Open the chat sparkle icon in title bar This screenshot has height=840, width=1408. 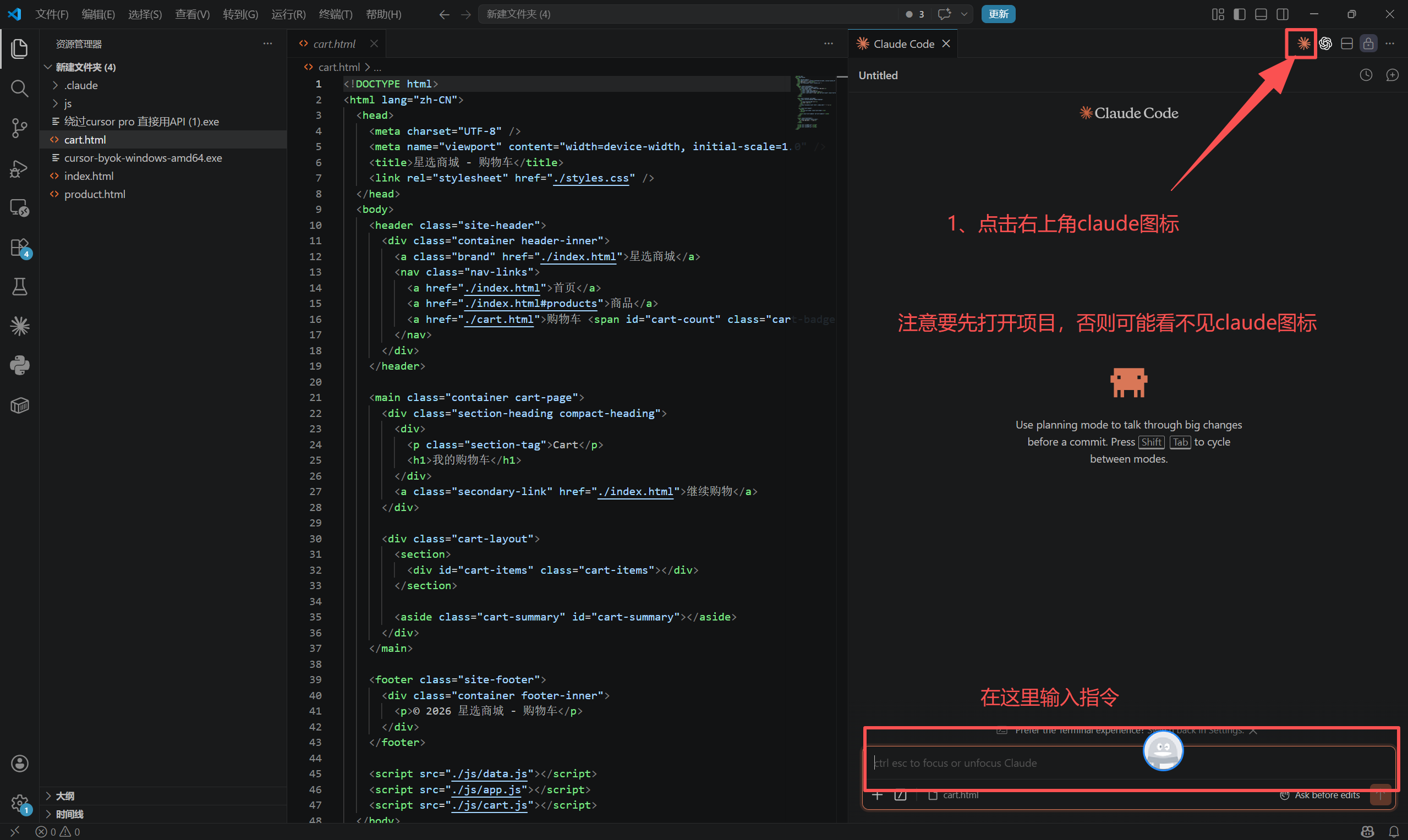[943, 14]
